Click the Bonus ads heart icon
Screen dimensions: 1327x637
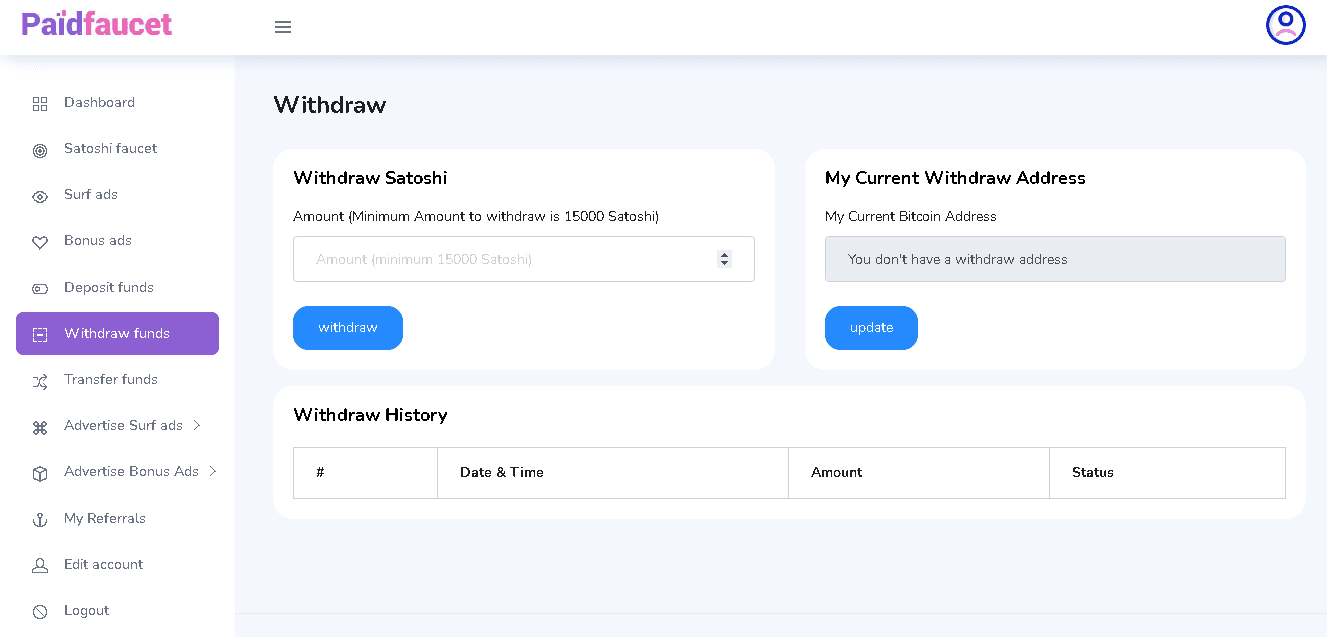pos(40,242)
